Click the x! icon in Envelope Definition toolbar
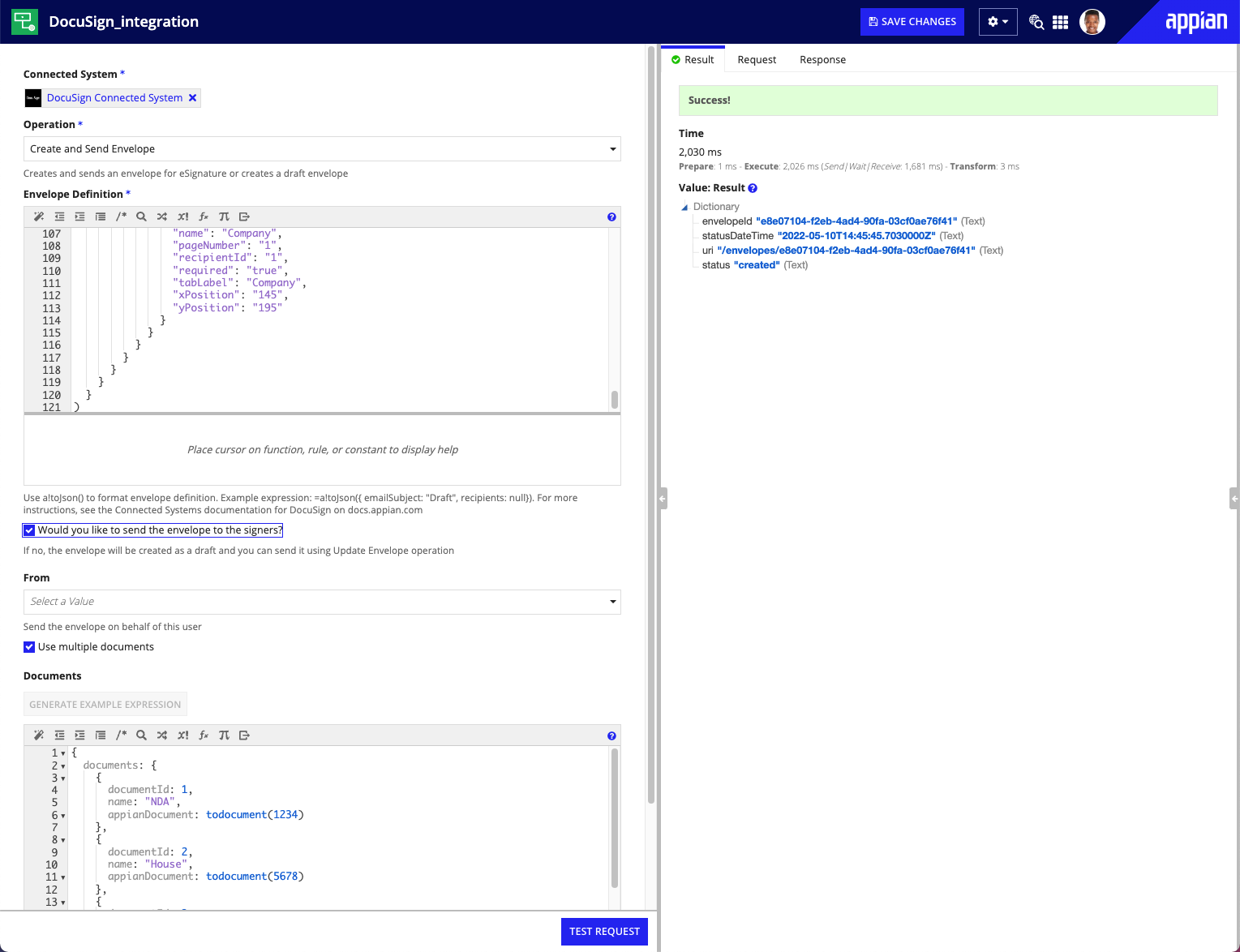Image resolution: width=1240 pixels, height=952 pixels. coord(182,217)
